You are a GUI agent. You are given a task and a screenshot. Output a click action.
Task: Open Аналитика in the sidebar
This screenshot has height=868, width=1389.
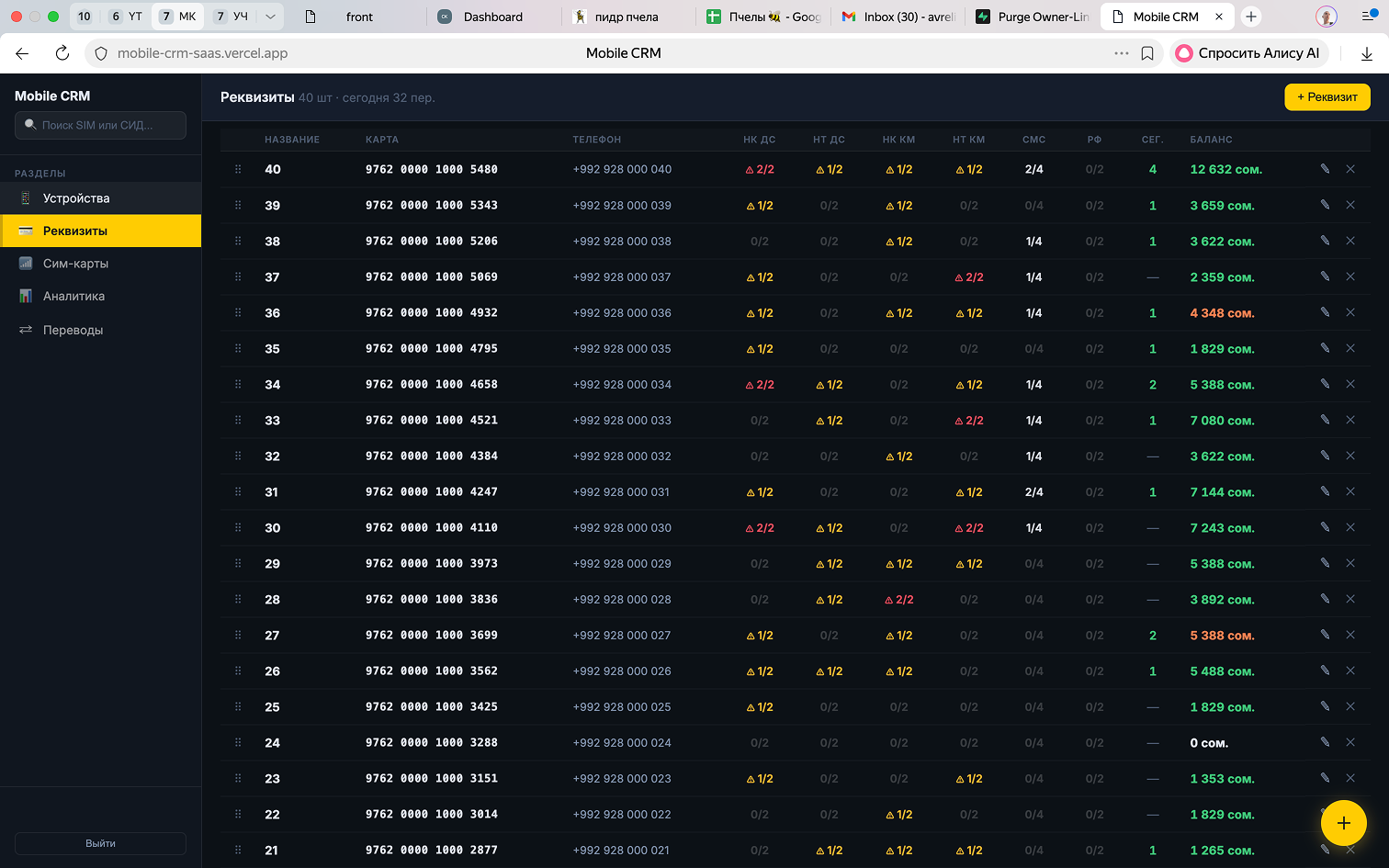[101, 297]
